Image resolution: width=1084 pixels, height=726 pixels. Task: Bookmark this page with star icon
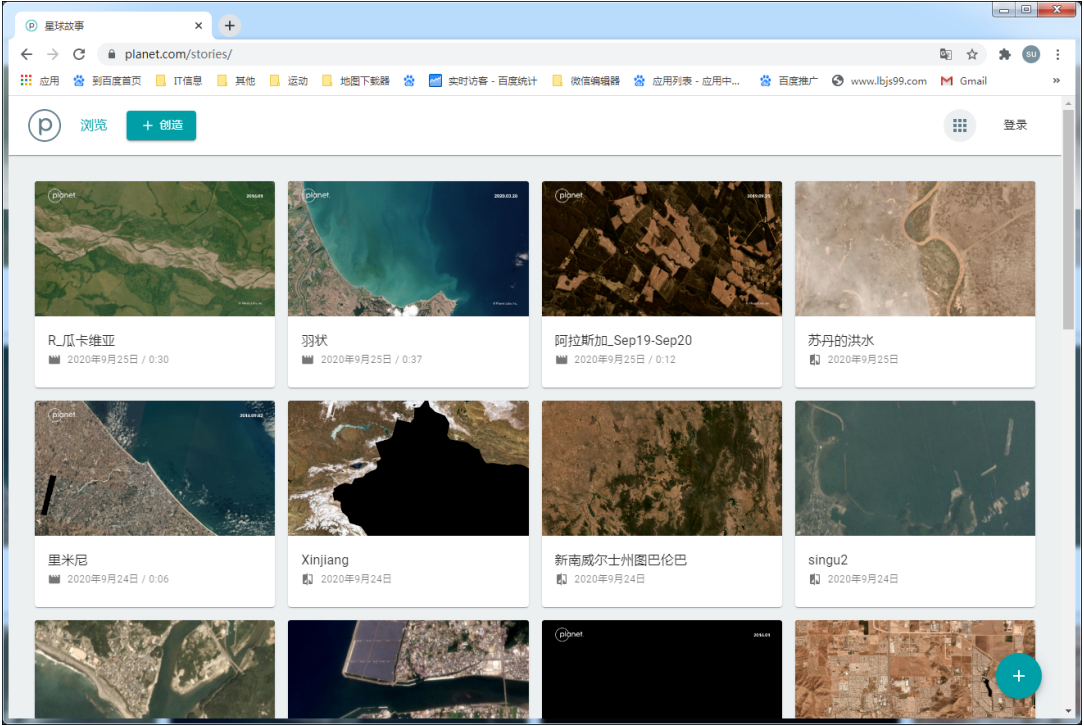point(972,54)
